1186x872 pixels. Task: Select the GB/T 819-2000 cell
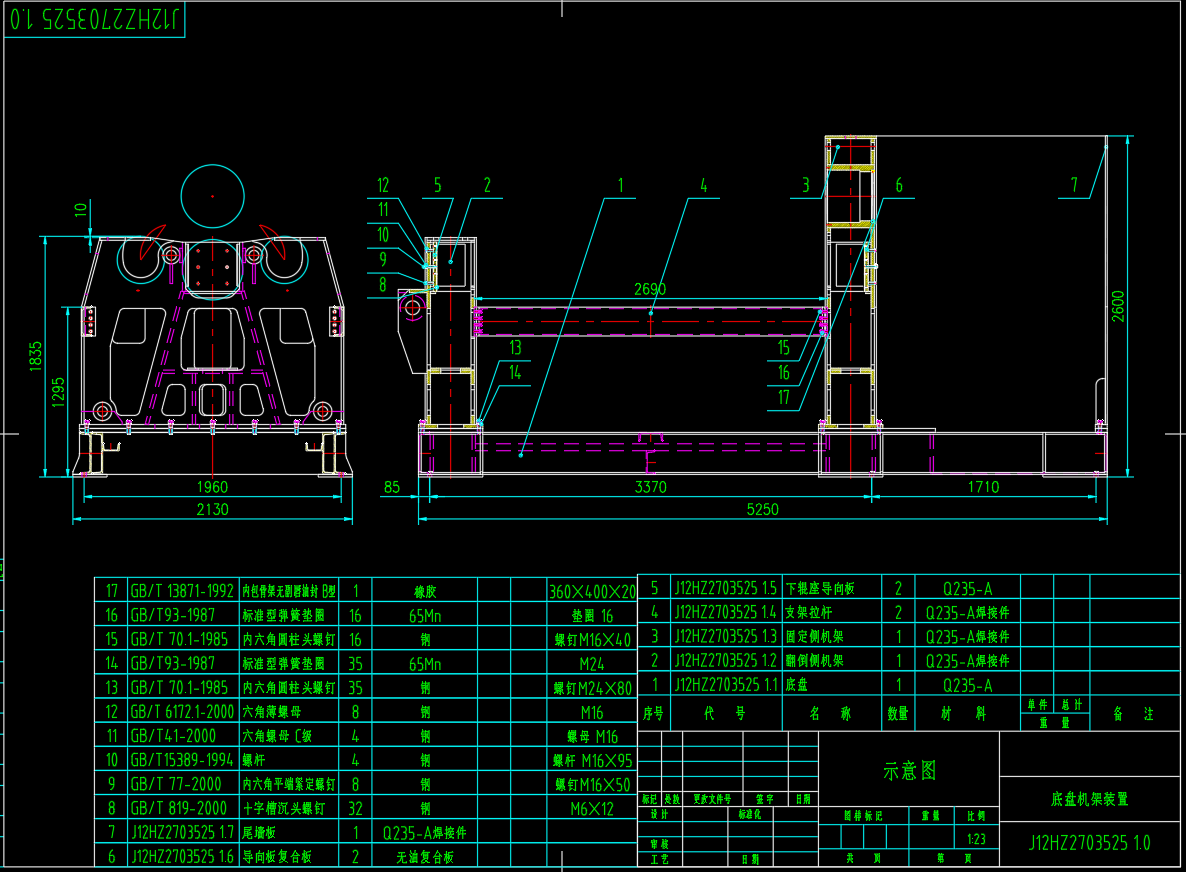pyautogui.click(x=182, y=808)
